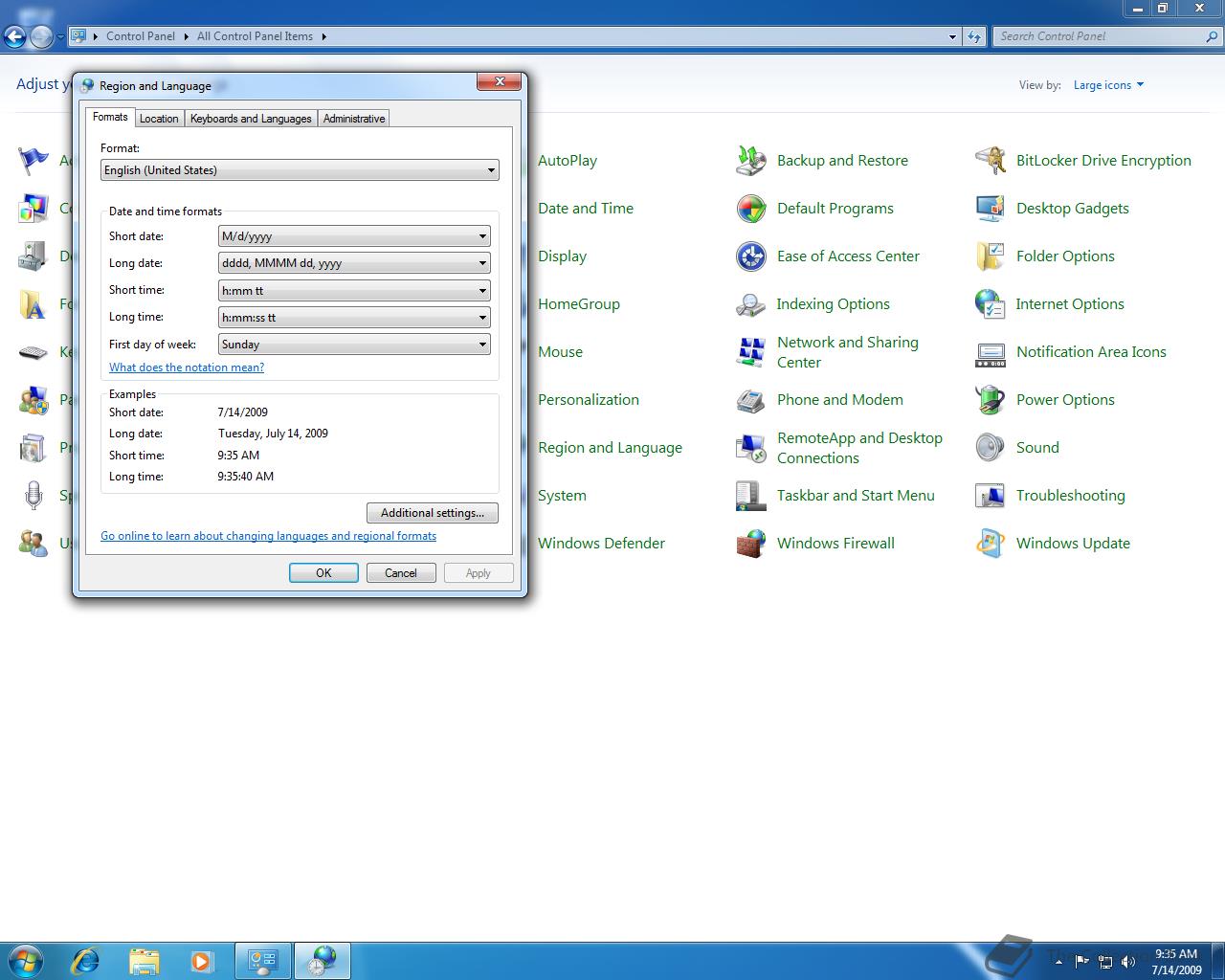Click the Phone and Modem icon
The height and width of the screenshot is (980, 1225).
751,400
